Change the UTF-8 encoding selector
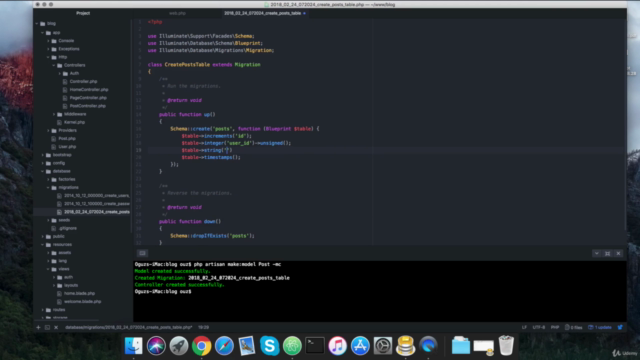Screen dimensions: 640x360 tap(539, 327)
